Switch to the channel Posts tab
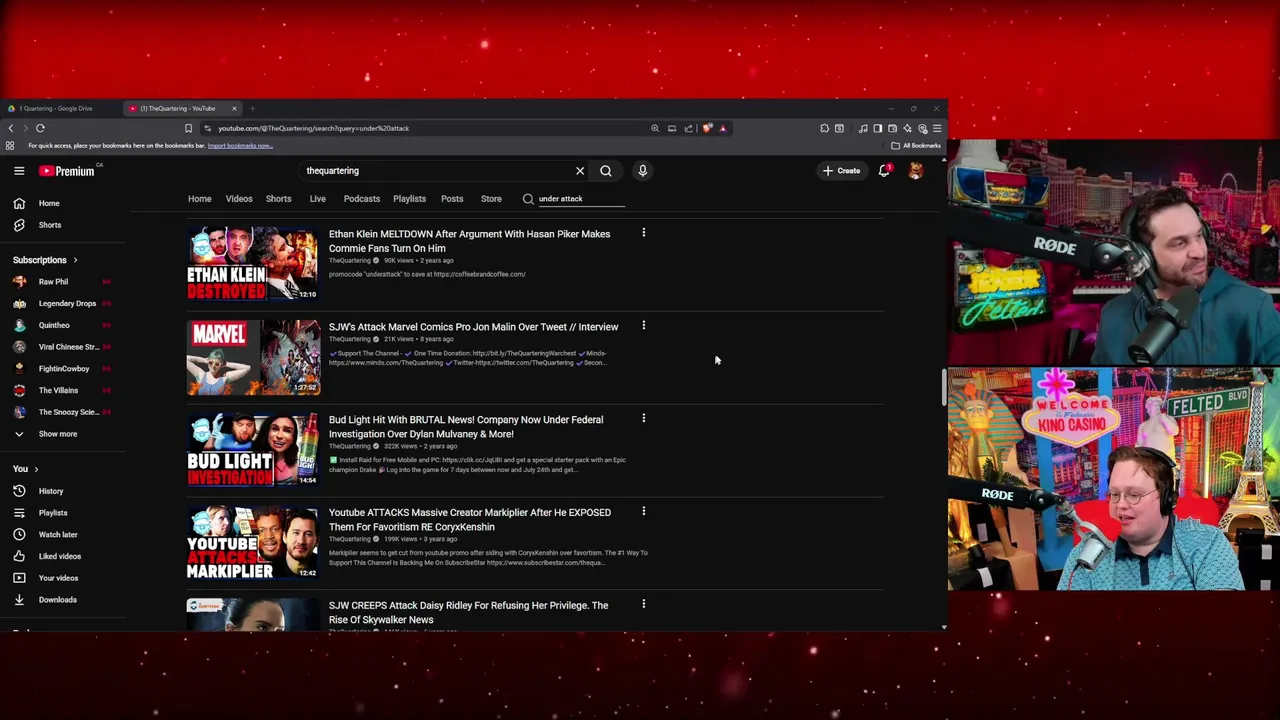The image size is (1280, 720). coord(452,199)
